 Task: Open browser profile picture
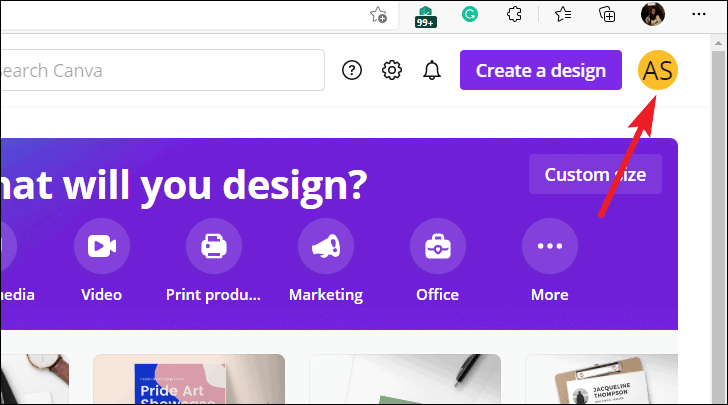(x=653, y=14)
